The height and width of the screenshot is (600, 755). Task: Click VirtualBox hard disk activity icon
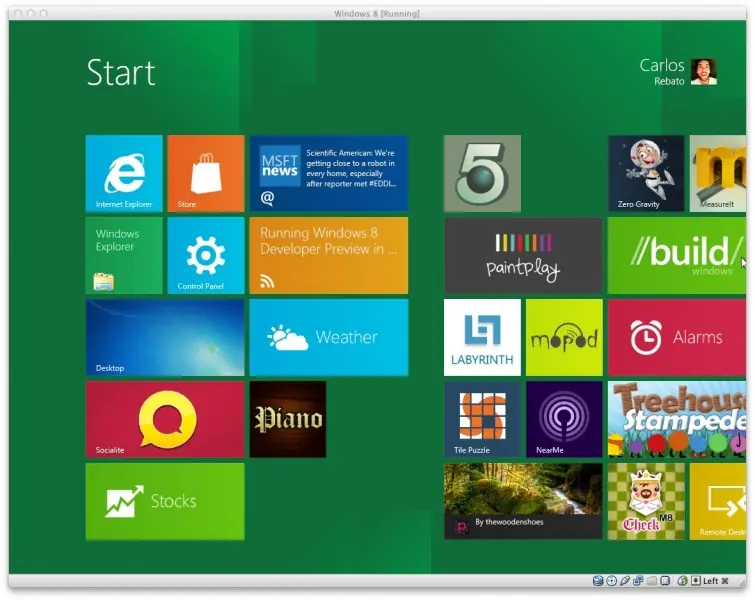(598, 581)
